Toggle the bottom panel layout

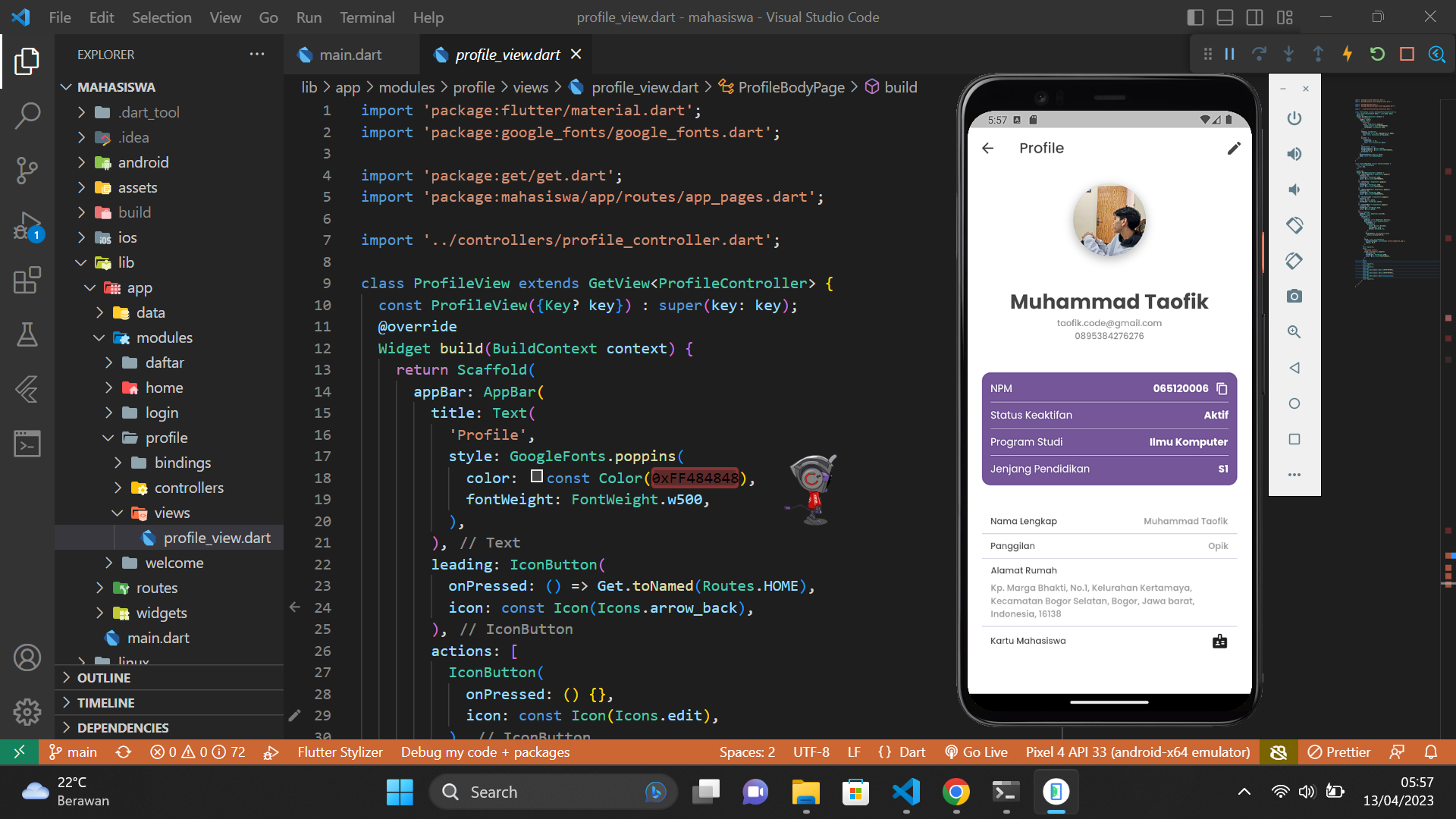pyautogui.click(x=1225, y=17)
